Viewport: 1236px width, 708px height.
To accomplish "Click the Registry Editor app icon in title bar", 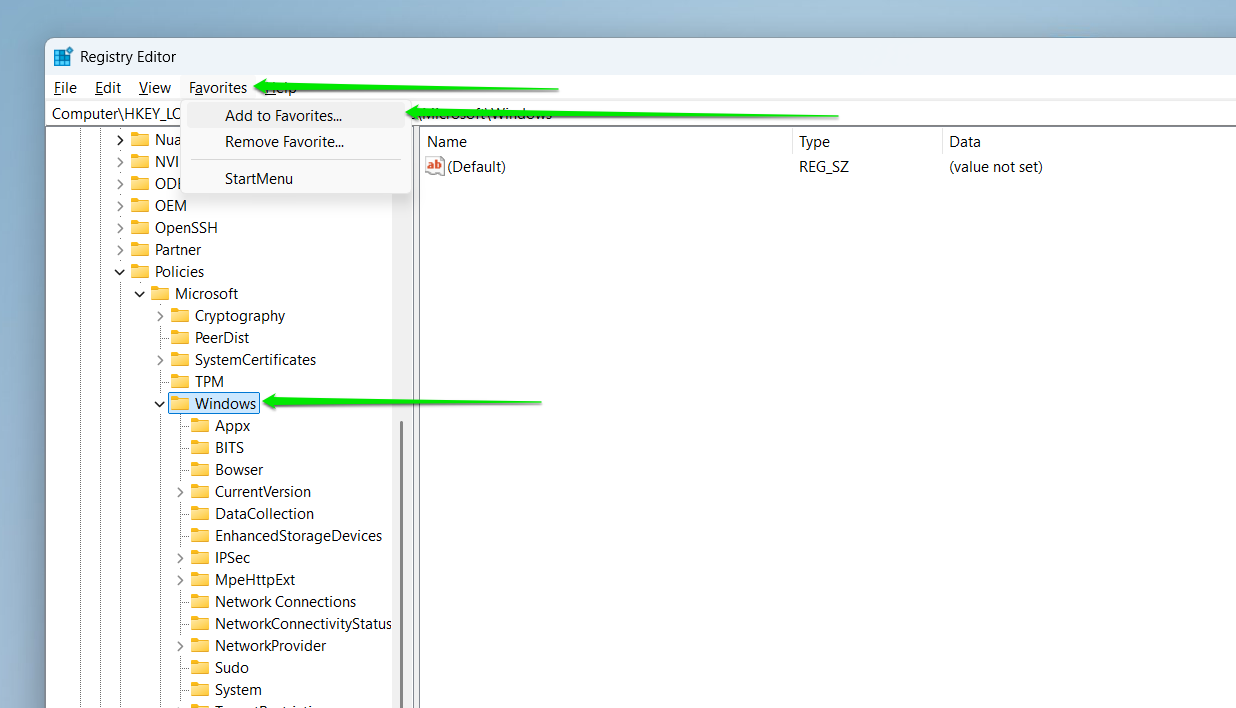I will tap(63, 57).
